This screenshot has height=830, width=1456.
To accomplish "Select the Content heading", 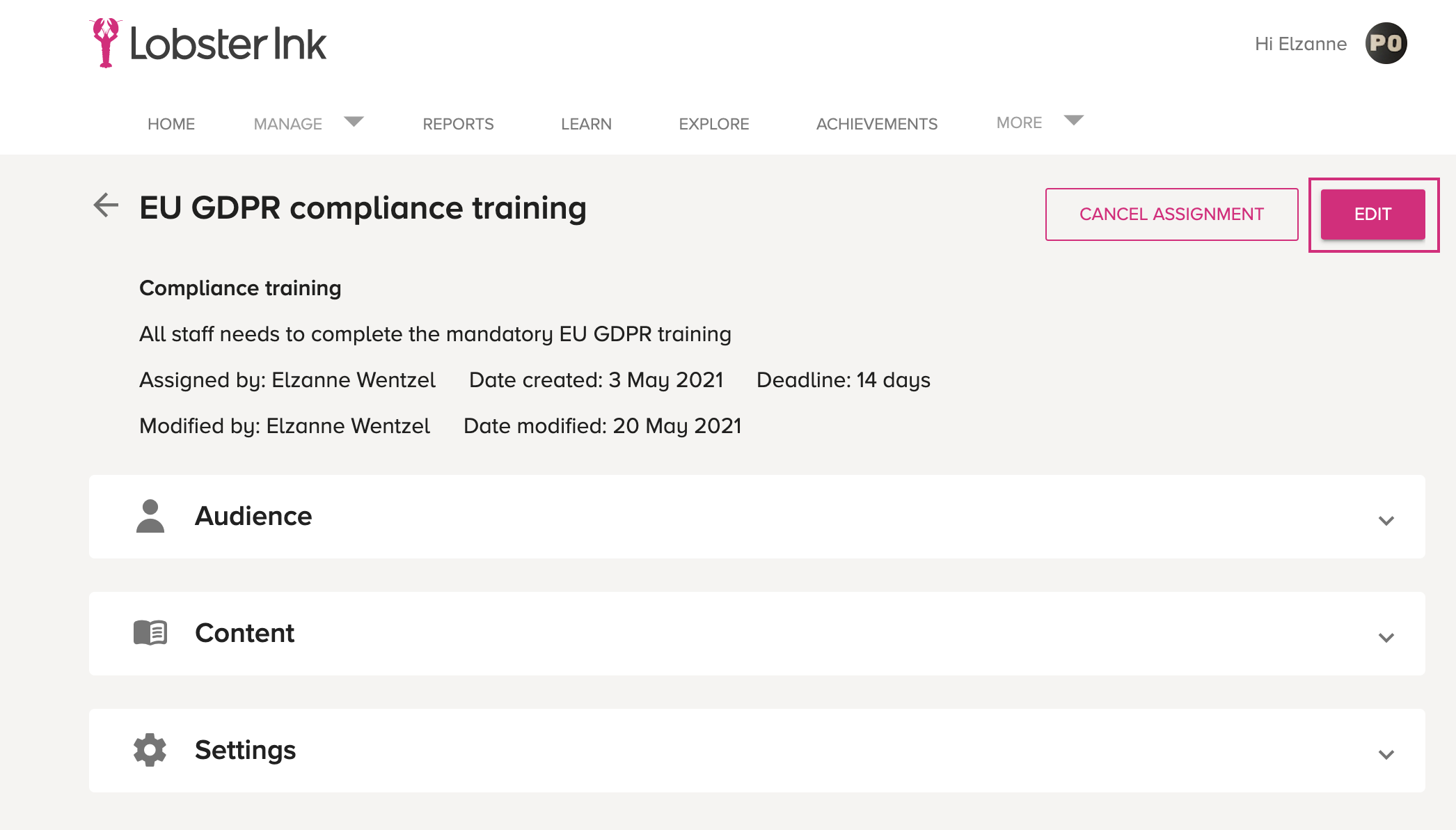I will [245, 633].
